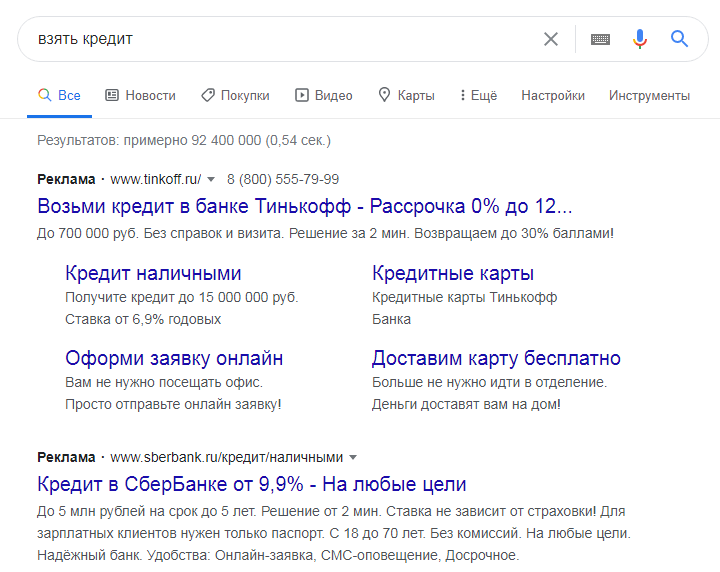Click the phone number 8 (800) 555-79-99
The width and height of the screenshot is (720, 572).
[283, 179]
